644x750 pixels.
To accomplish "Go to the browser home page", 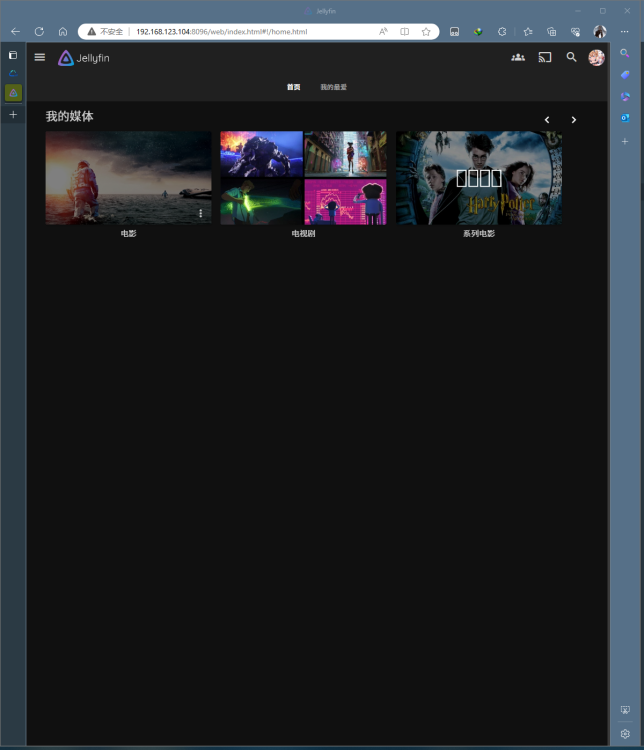I will click(63, 32).
